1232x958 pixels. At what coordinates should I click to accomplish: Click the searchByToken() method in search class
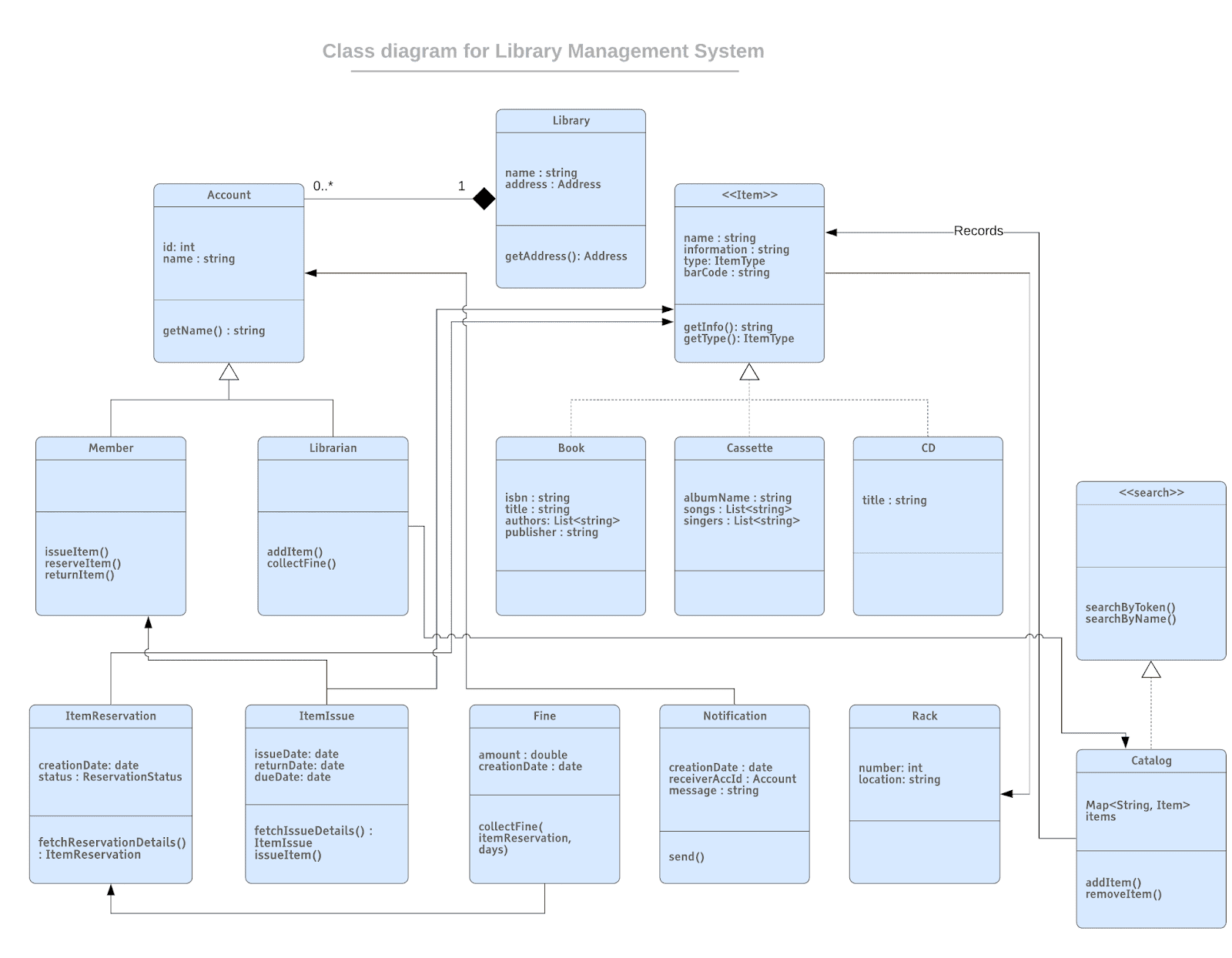[1129, 607]
